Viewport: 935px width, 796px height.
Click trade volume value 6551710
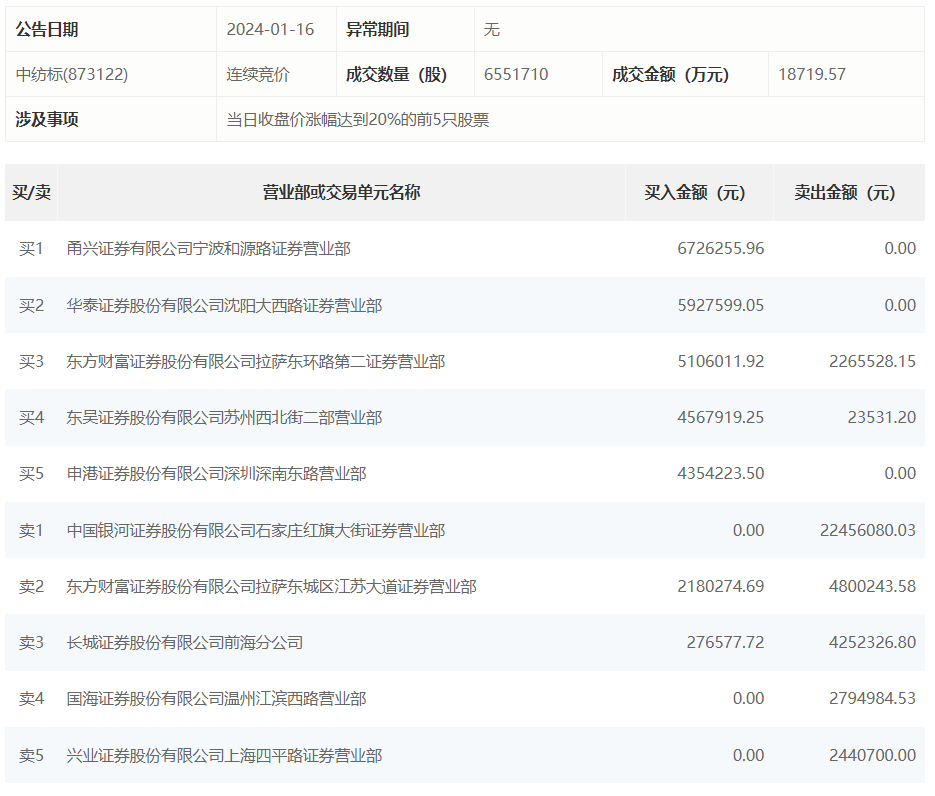tap(516, 75)
